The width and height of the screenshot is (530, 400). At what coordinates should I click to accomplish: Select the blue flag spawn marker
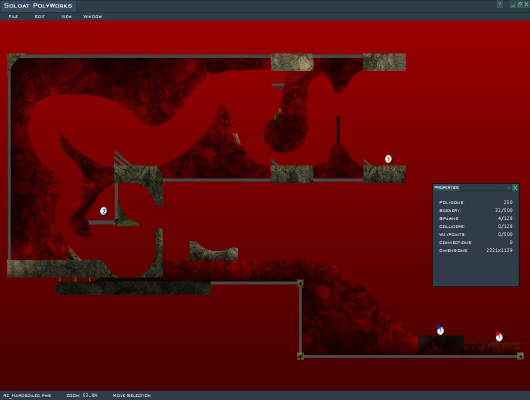point(440,330)
